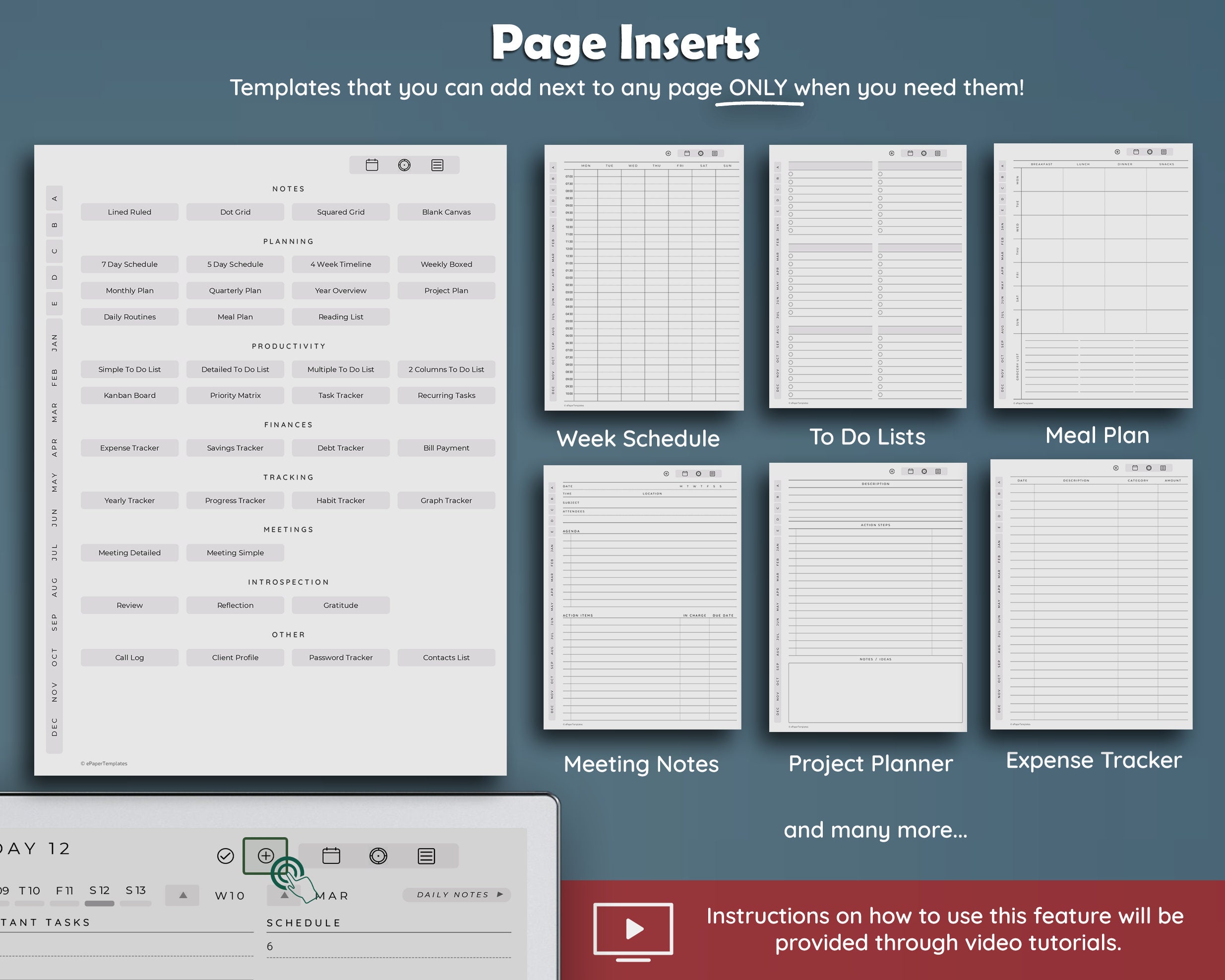Select the Dot Grid notes template

click(x=235, y=211)
